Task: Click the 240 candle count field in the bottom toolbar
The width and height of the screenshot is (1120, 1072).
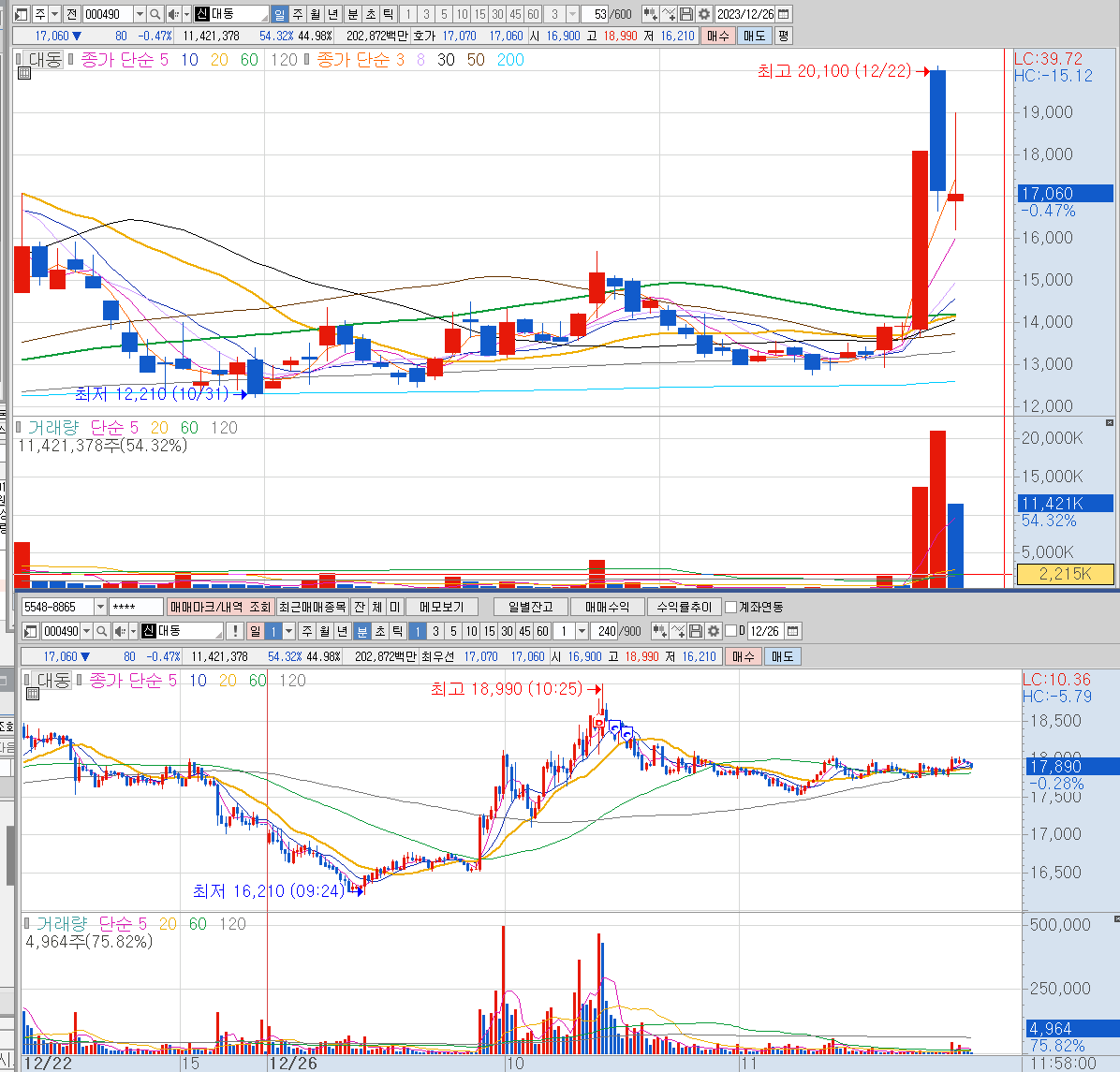Action: [604, 631]
